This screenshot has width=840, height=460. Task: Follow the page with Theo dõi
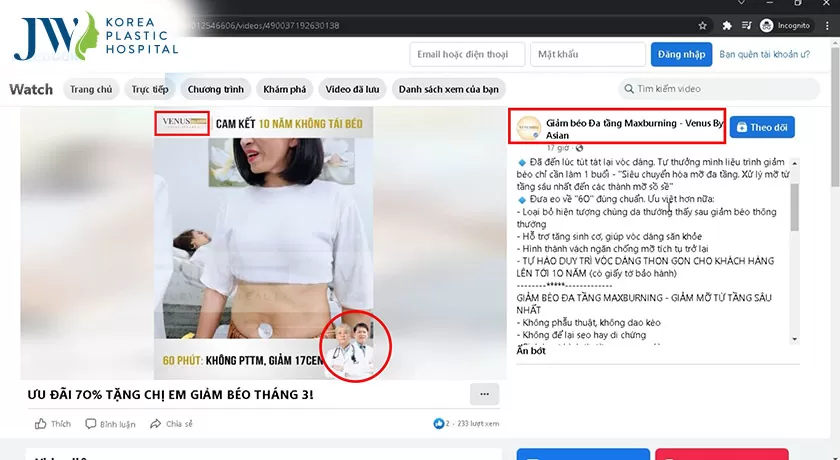pyautogui.click(x=762, y=127)
